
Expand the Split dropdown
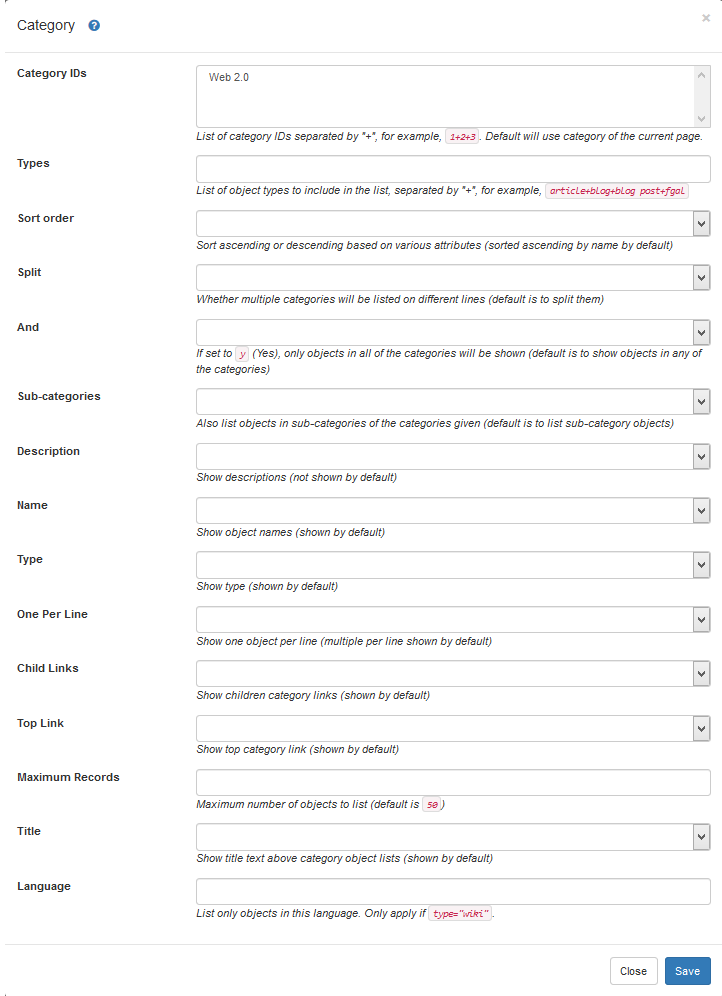point(453,277)
